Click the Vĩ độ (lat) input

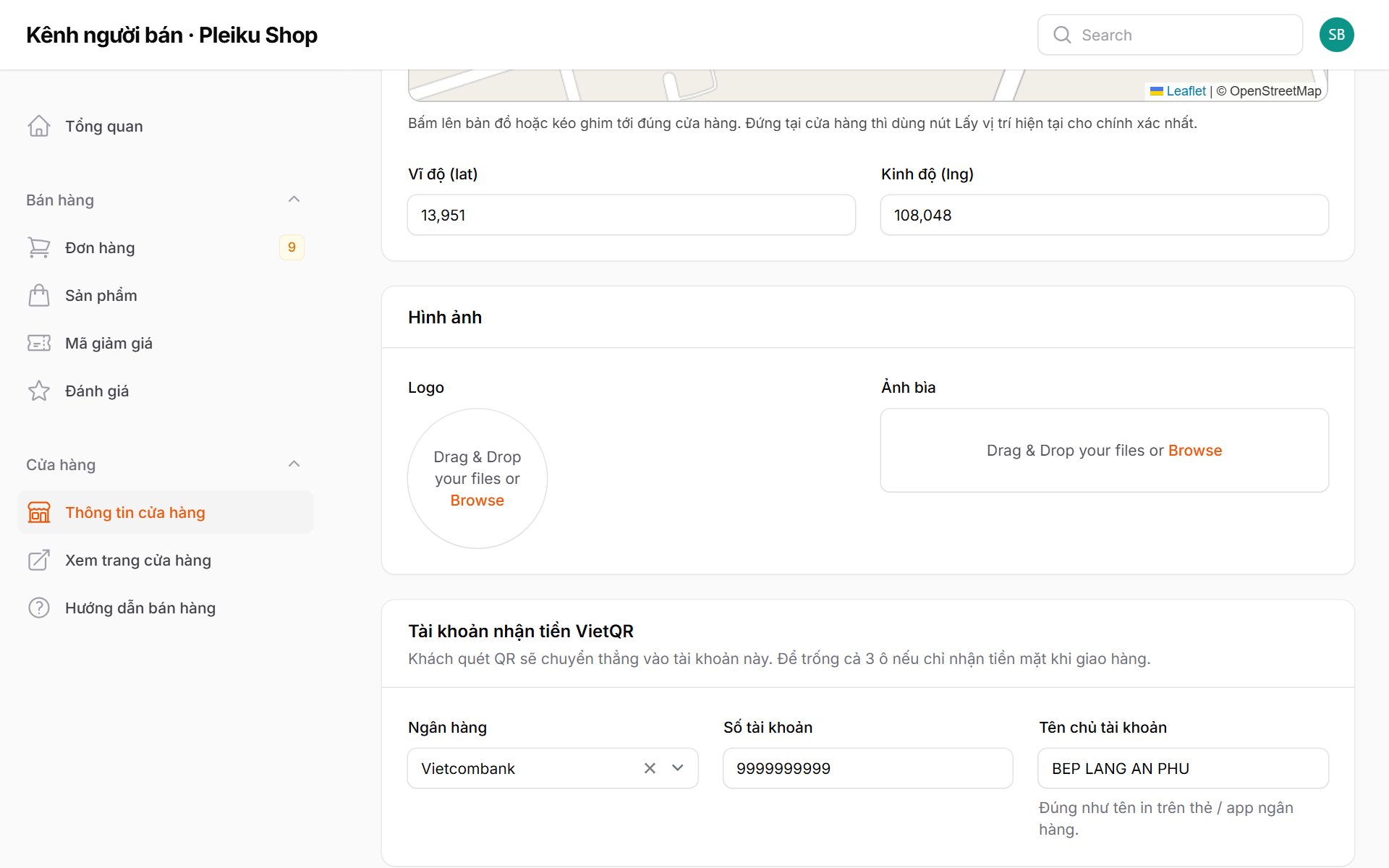[x=632, y=215]
